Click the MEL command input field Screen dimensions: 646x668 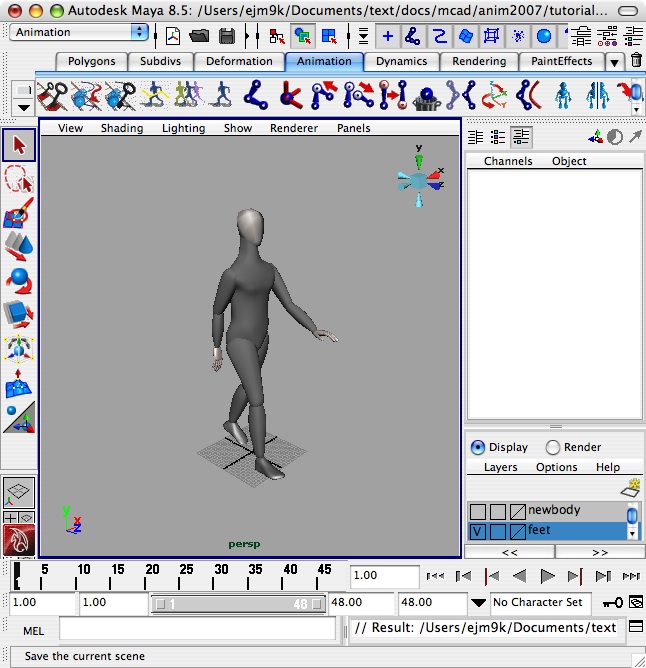coord(197,629)
